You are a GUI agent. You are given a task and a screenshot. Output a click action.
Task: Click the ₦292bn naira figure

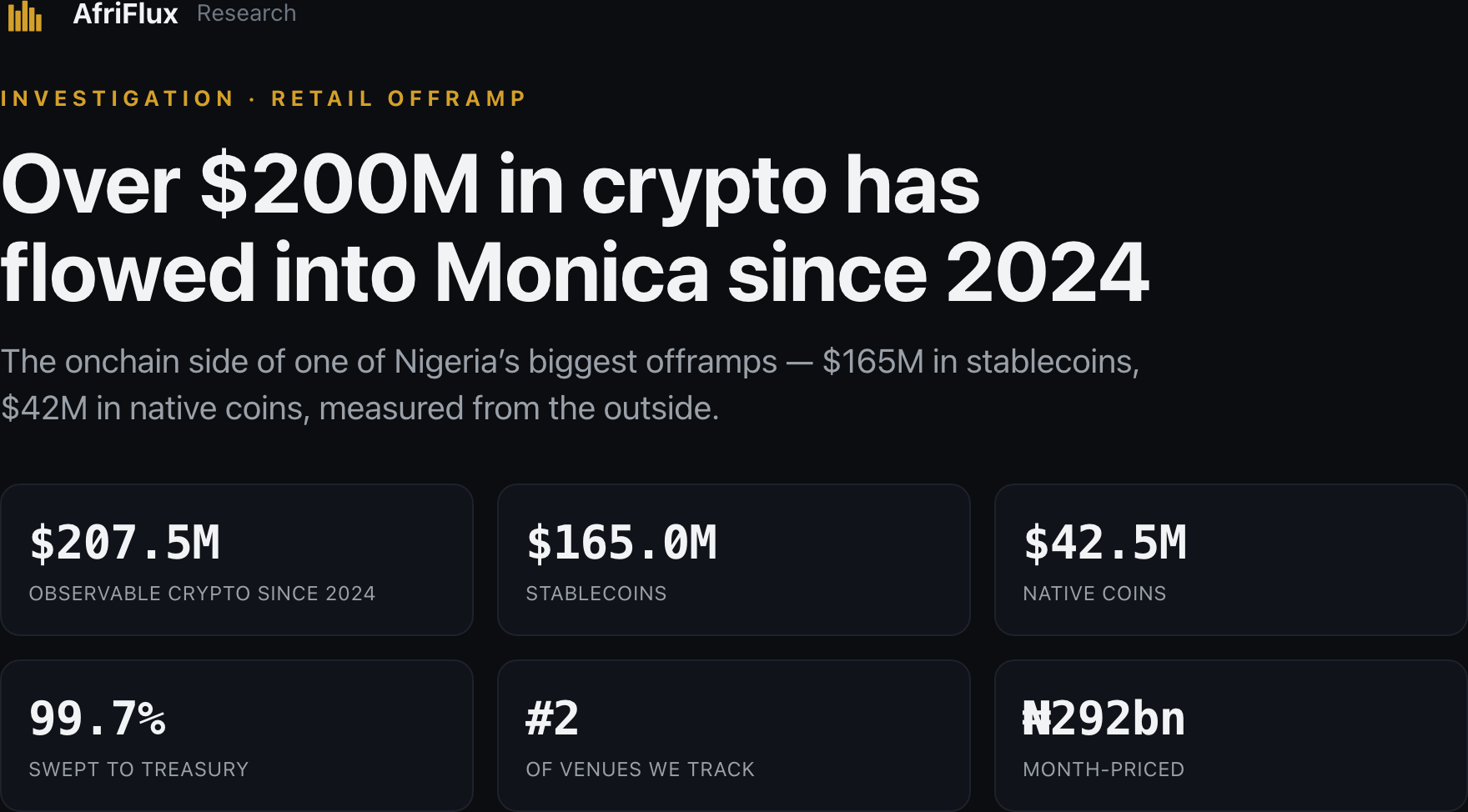click(x=1104, y=719)
